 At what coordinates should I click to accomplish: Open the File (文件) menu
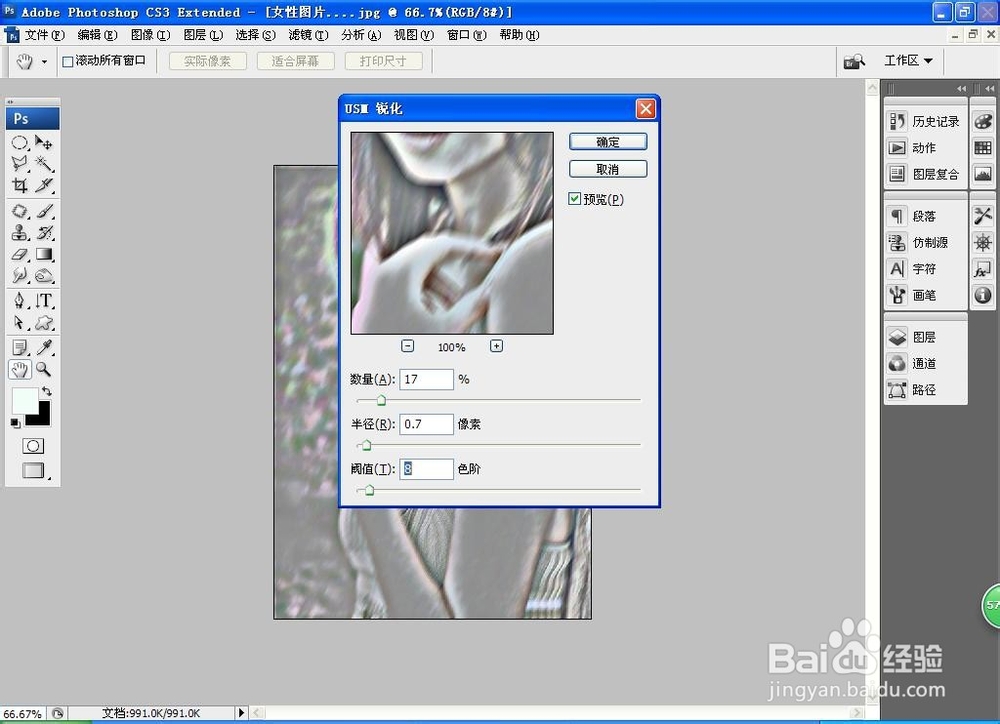tap(45, 34)
